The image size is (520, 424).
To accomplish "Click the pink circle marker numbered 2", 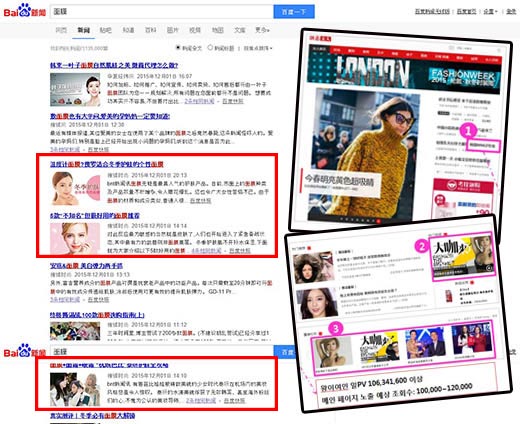I will (x=422, y=247).
